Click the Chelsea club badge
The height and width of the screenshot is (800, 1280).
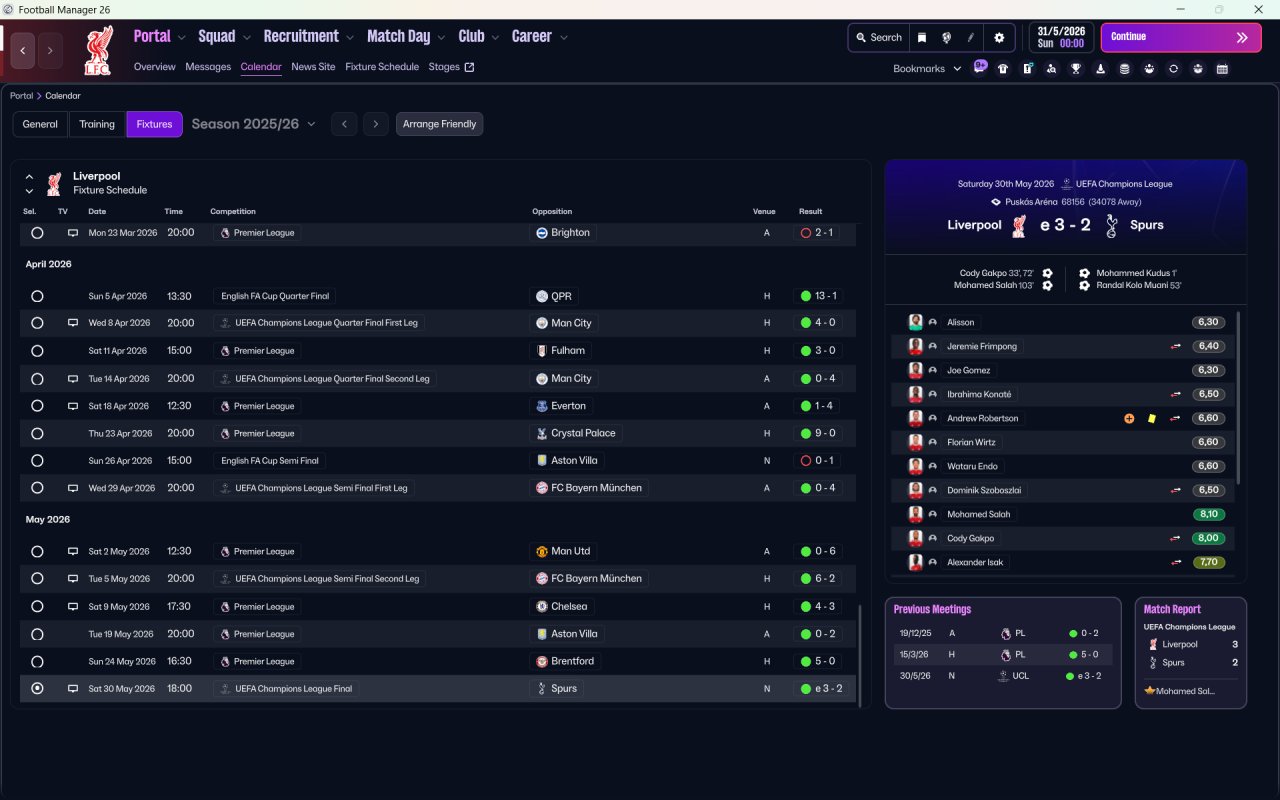[542, 607]
